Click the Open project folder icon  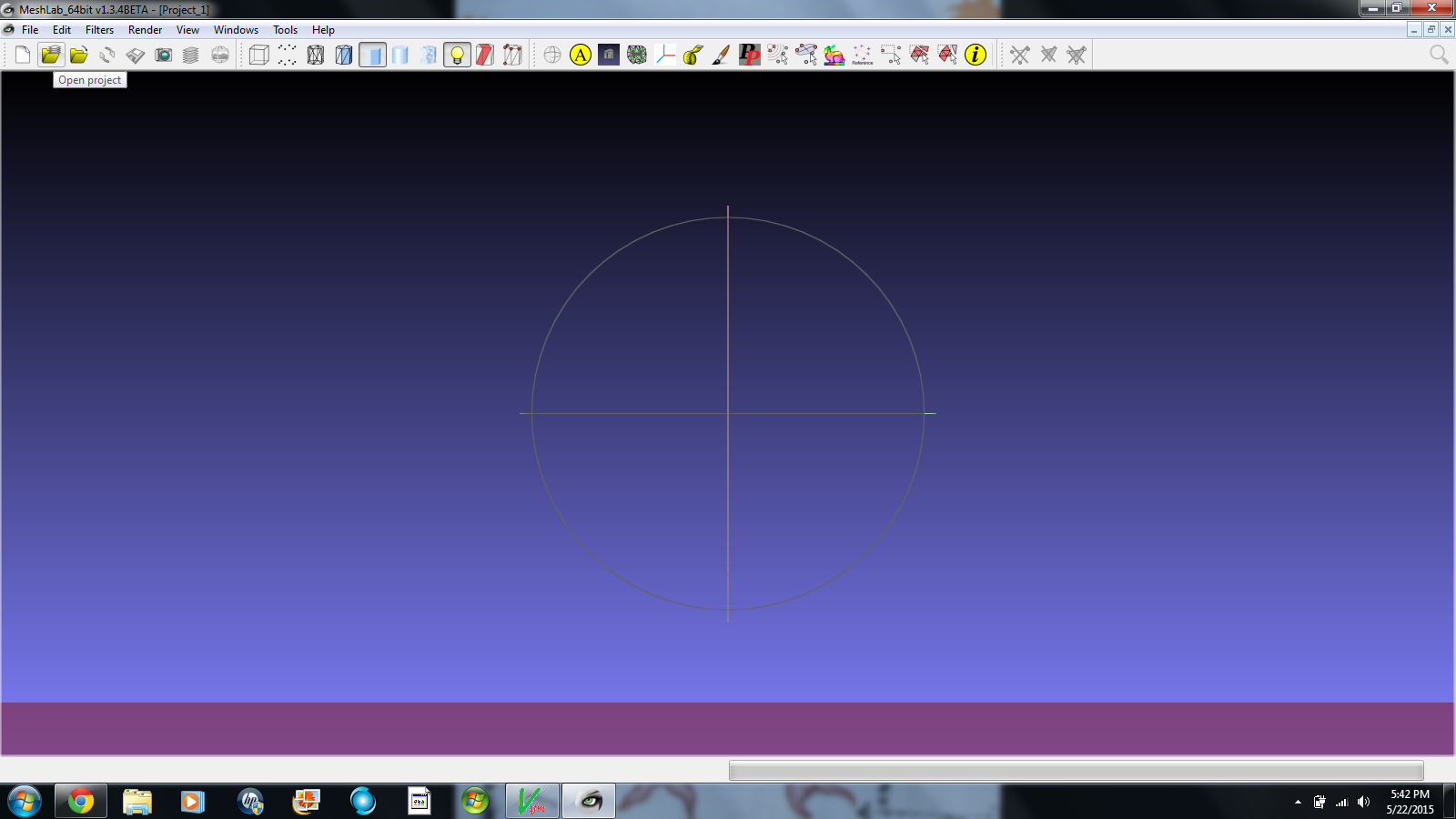tap(51, 55)
